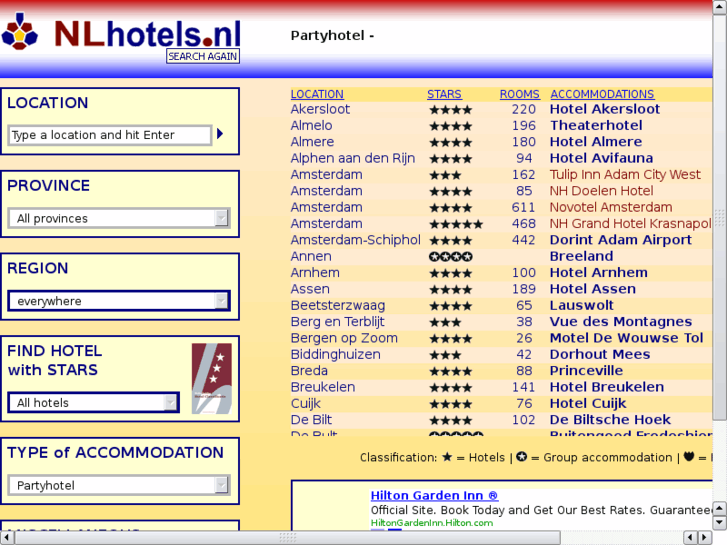
Task: Click the hotel stars classification image
Action: tap(212, 378)
